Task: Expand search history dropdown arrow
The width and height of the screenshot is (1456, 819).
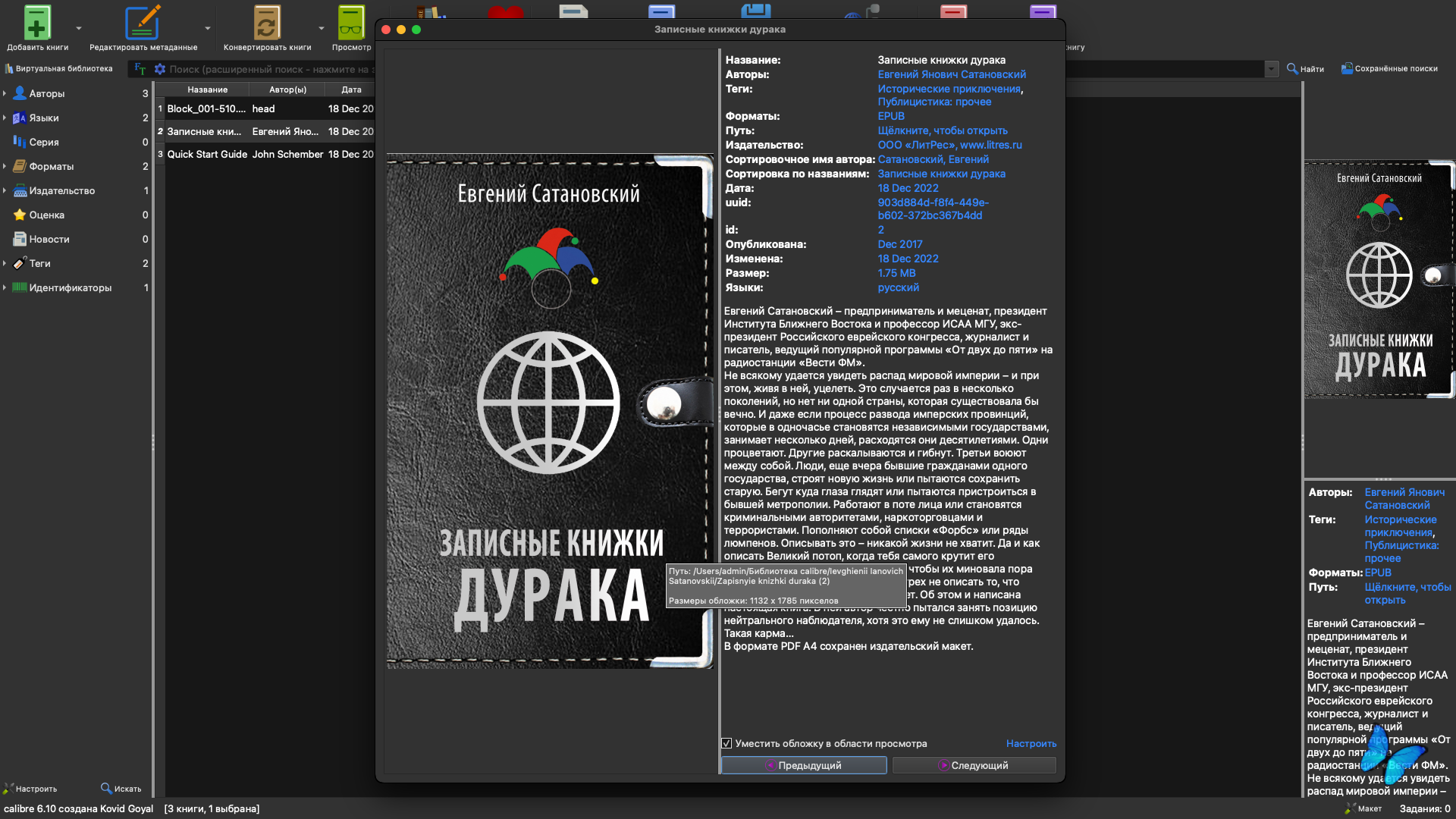Action: pyautogui.click(x=1272, y=69)
